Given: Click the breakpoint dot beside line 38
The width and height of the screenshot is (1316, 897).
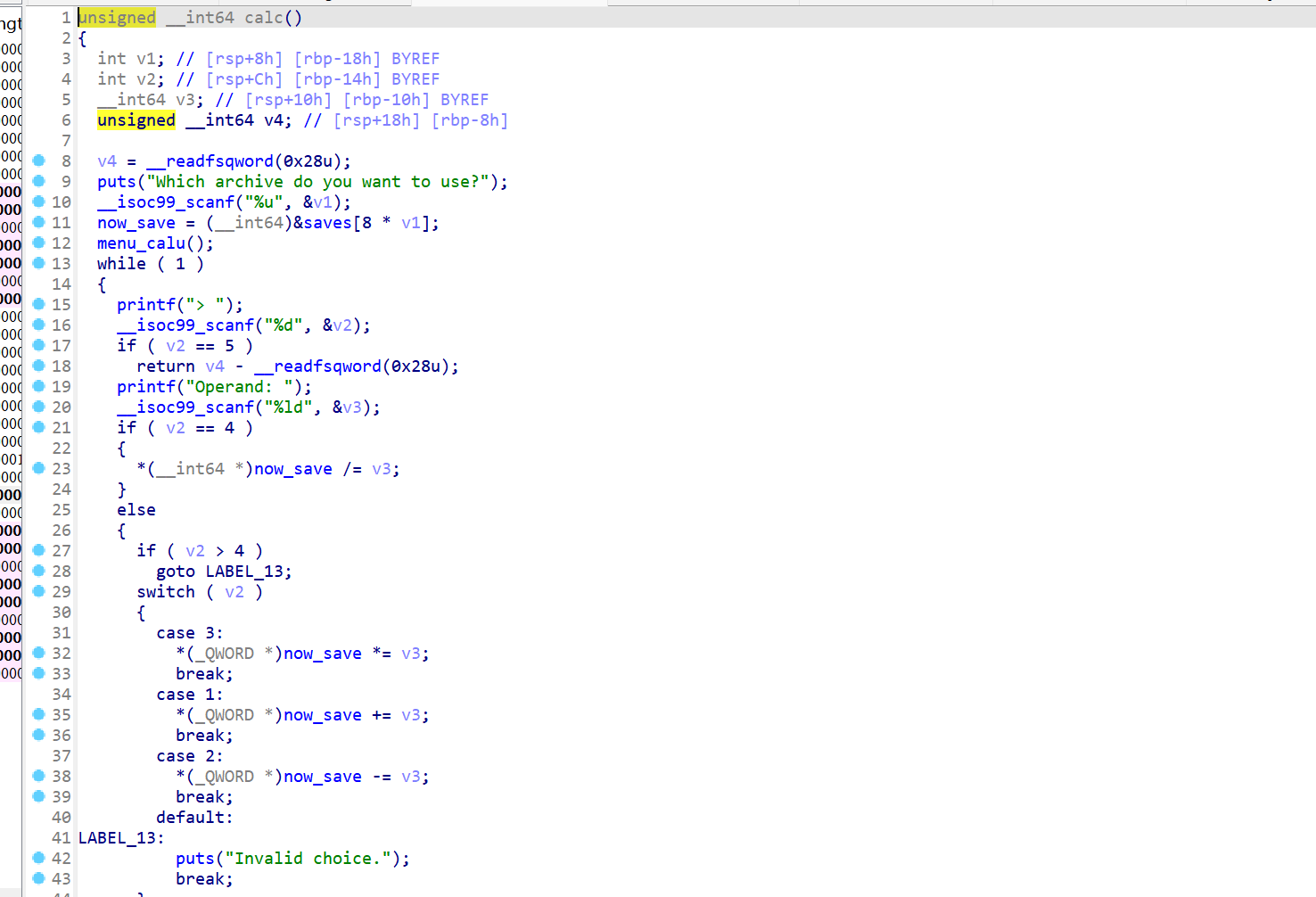Looking at the screenshot, I should point(38,776).
